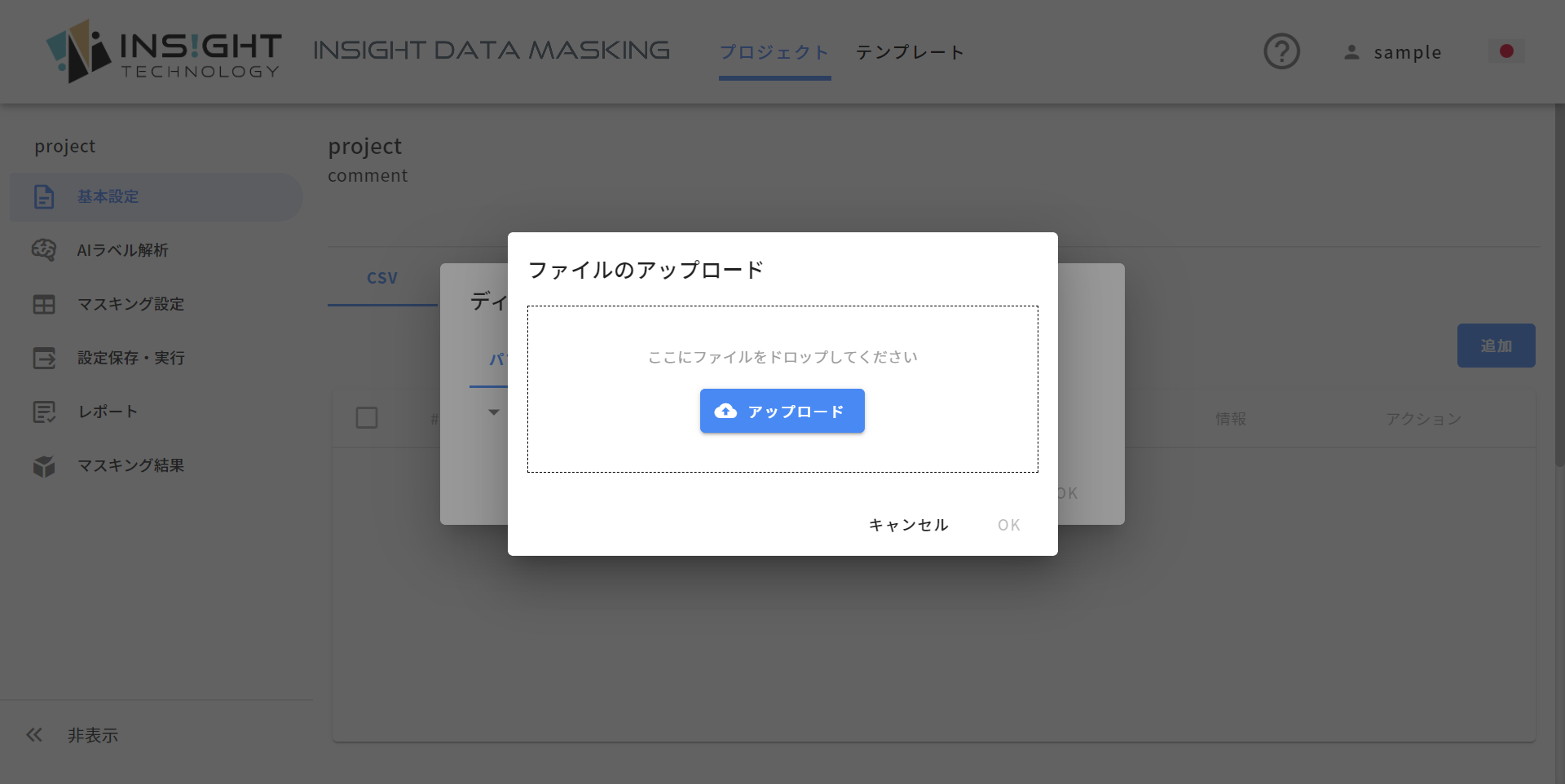Click キャンセル in upload dialog
The width and height of the screenshot is (1565, 784).
coord(909,525)
